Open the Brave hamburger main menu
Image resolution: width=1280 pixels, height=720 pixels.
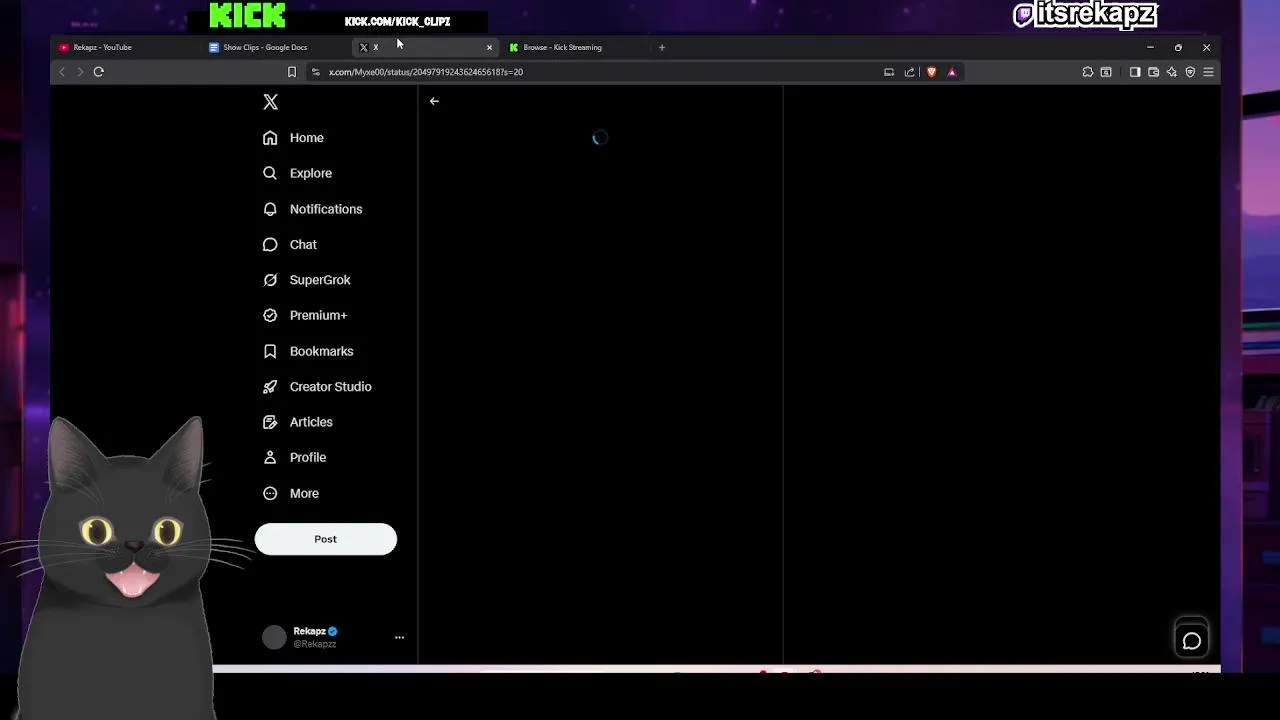[1208, 72]
